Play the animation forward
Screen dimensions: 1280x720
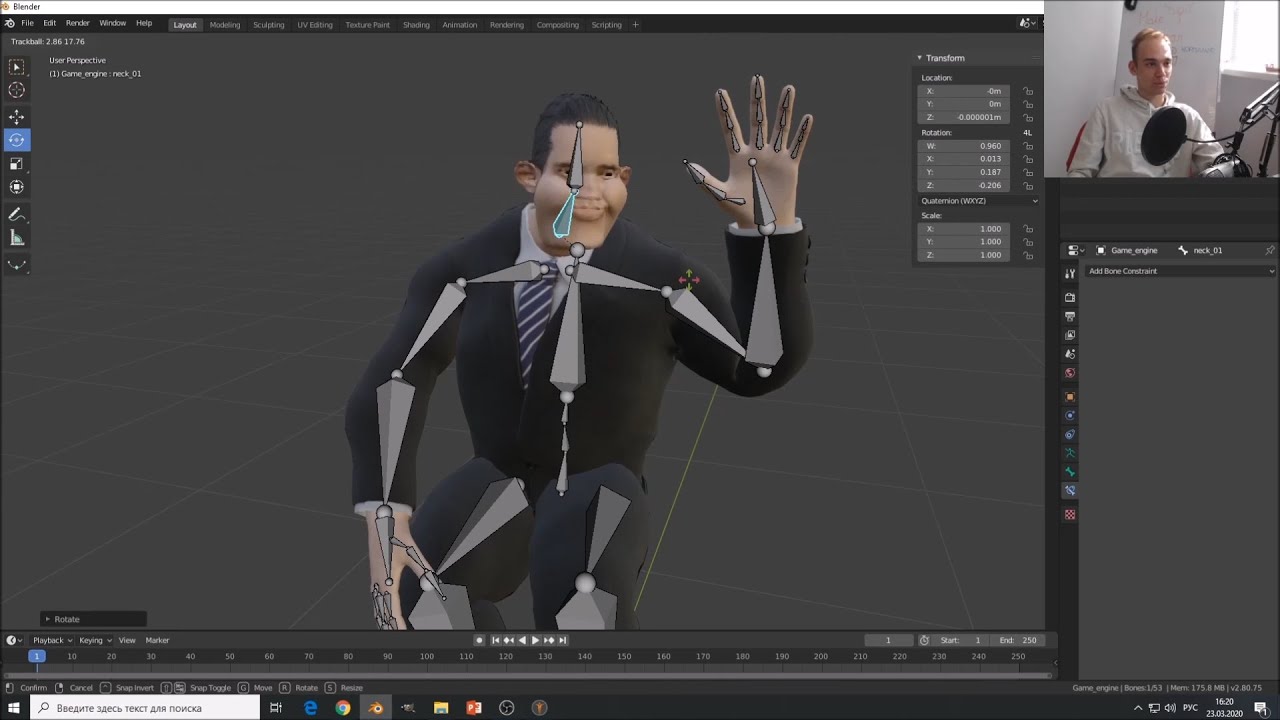535,640
